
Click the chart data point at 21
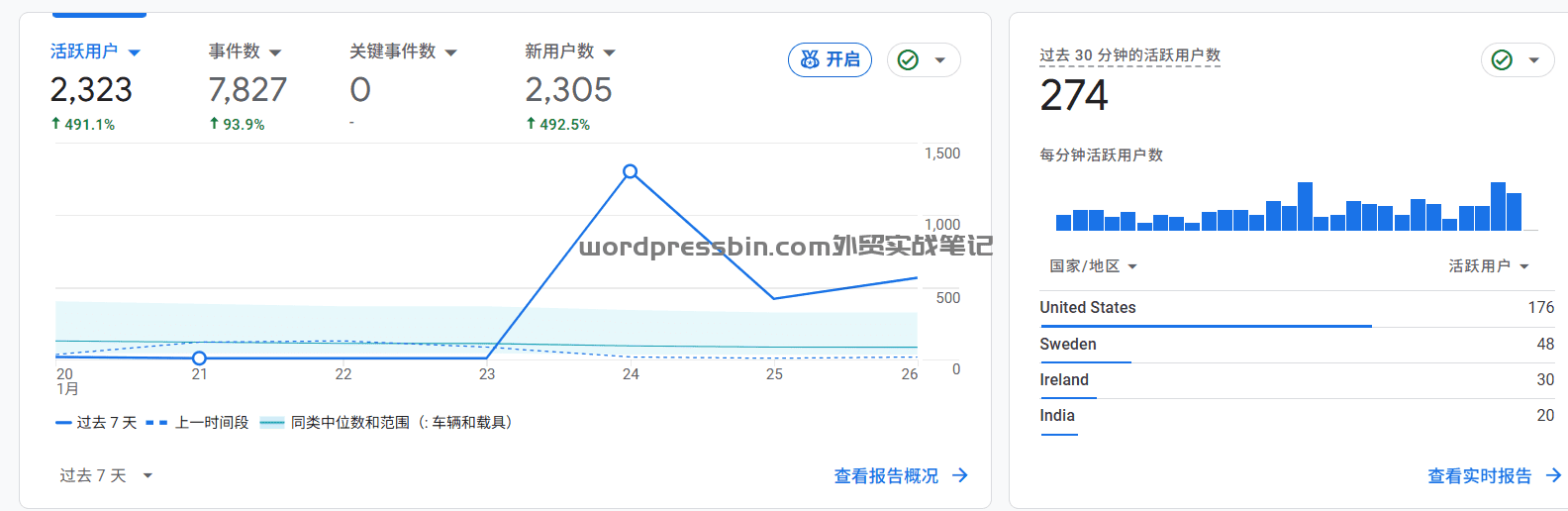point(200,358)
